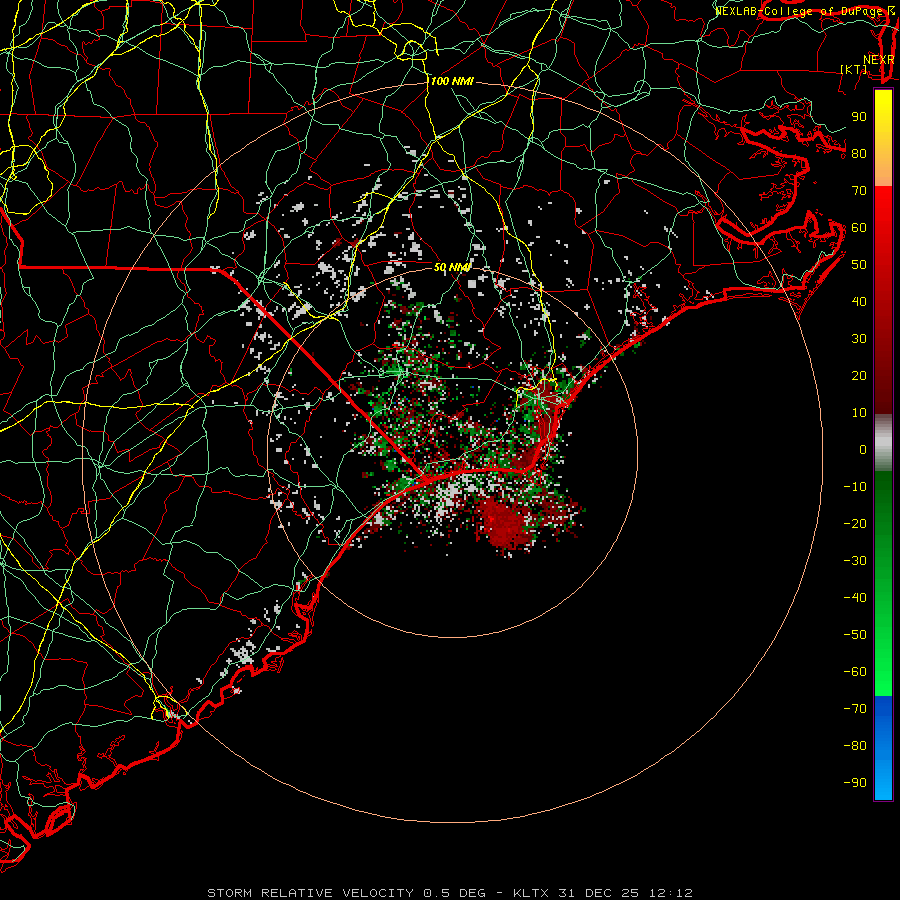Click the -30 value on the velocity scale
Screen dimensions: 900x900
point(855,561)
